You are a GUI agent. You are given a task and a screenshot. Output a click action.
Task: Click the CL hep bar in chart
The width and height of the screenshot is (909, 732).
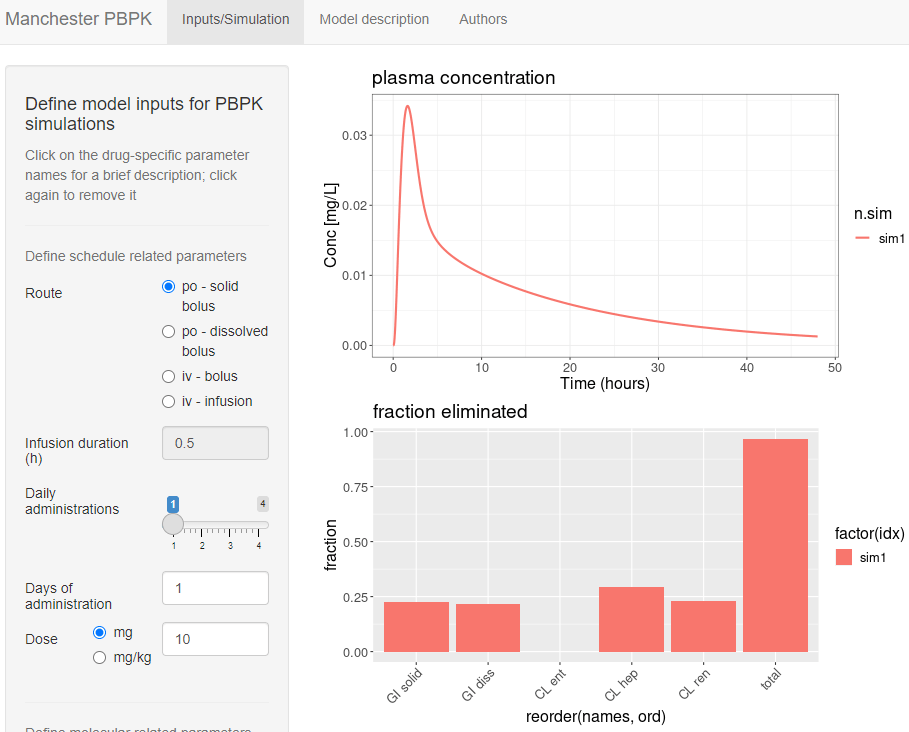631,620
